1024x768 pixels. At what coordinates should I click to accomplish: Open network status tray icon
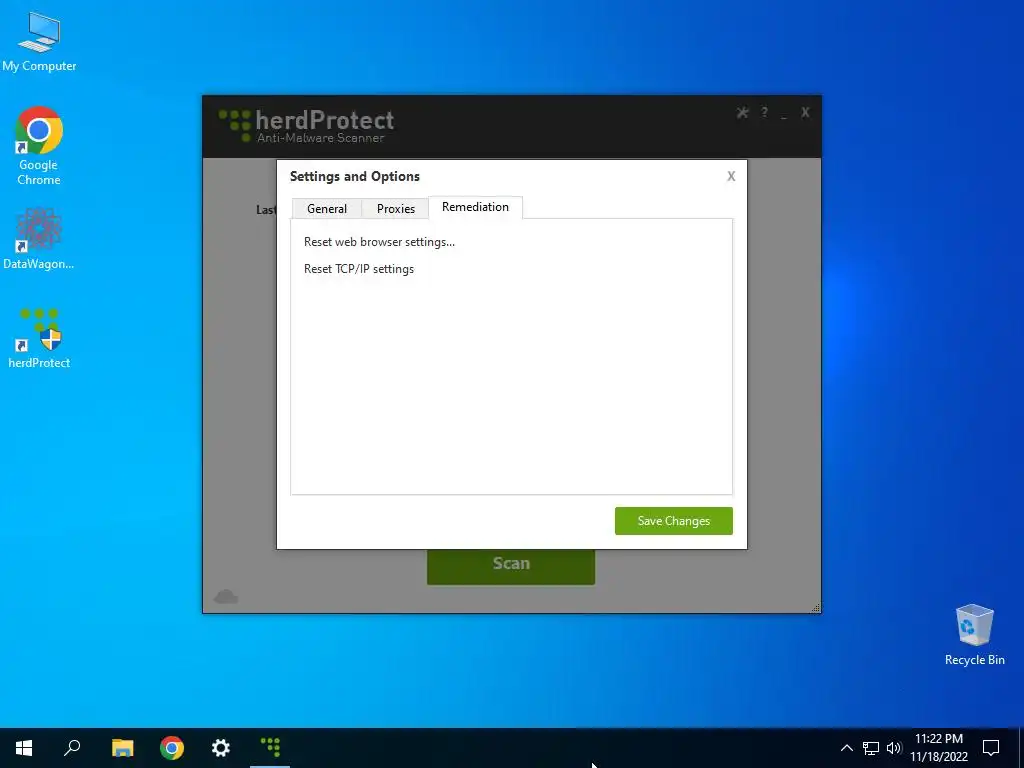(871, 748)
